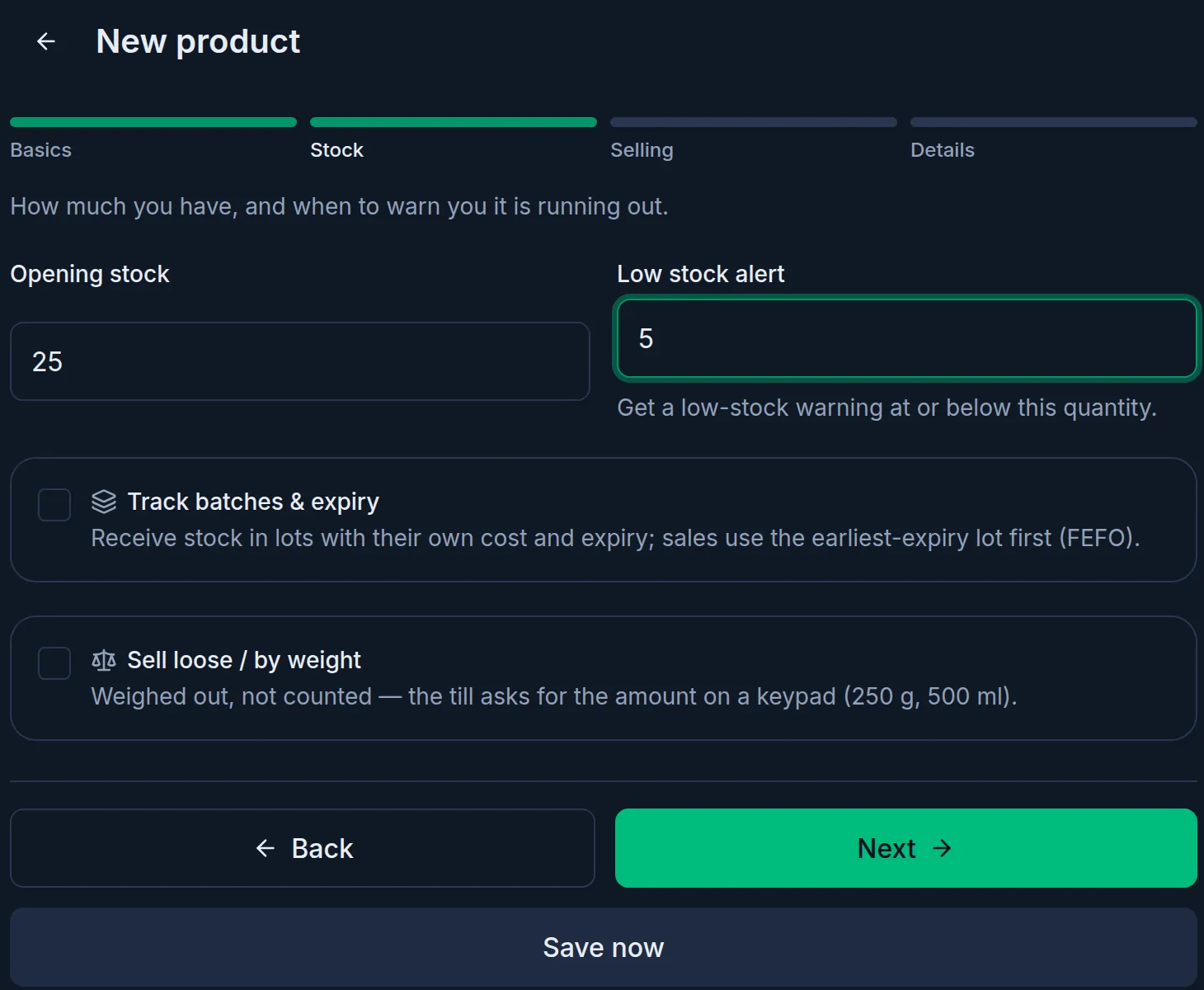Go to the Basics step
The width and height of the screenshot is (1204, 990).
(x=40, y=150)
